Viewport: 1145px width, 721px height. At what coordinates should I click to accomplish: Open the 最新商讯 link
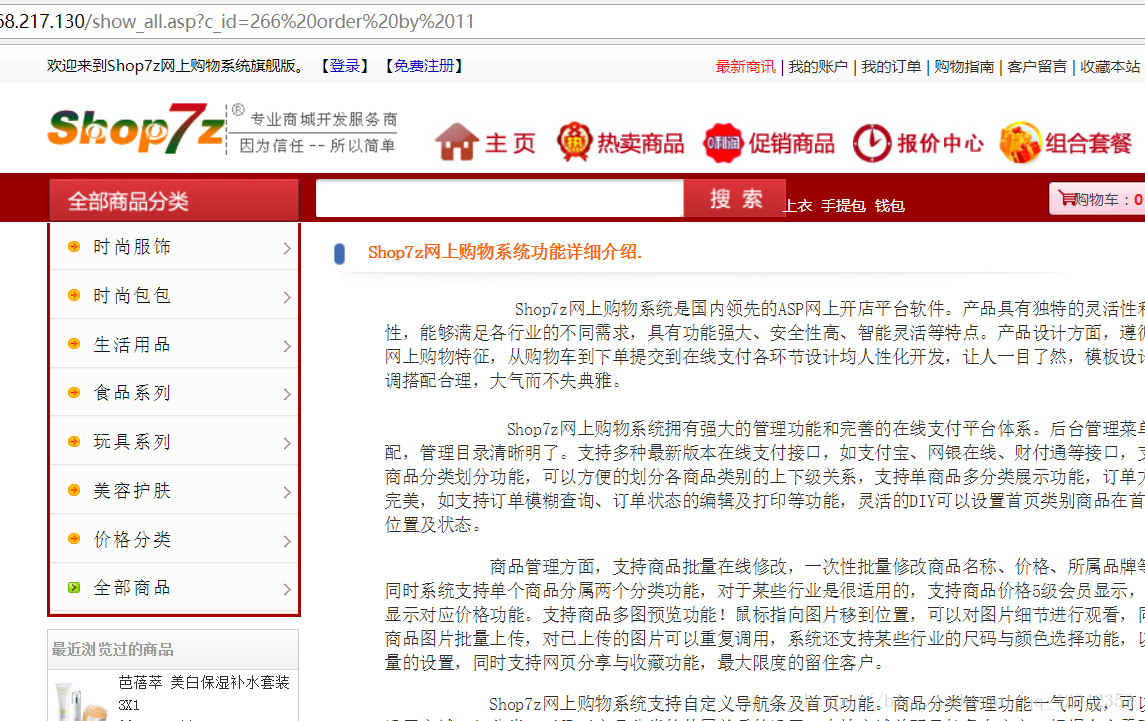(x=745, y=66)
